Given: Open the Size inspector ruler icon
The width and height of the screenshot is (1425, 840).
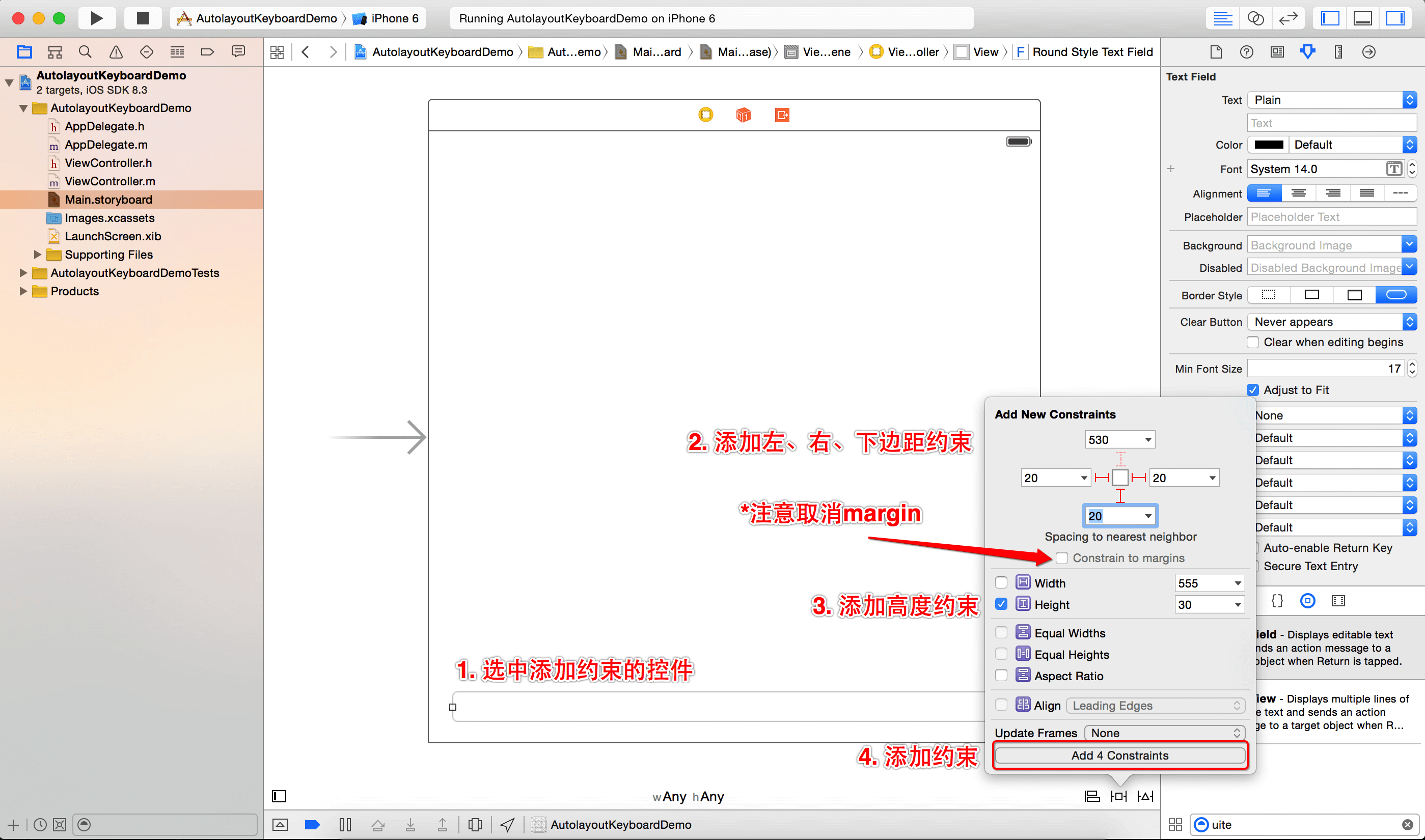Looking at the screenshot, I should [x=1338, y=52].
